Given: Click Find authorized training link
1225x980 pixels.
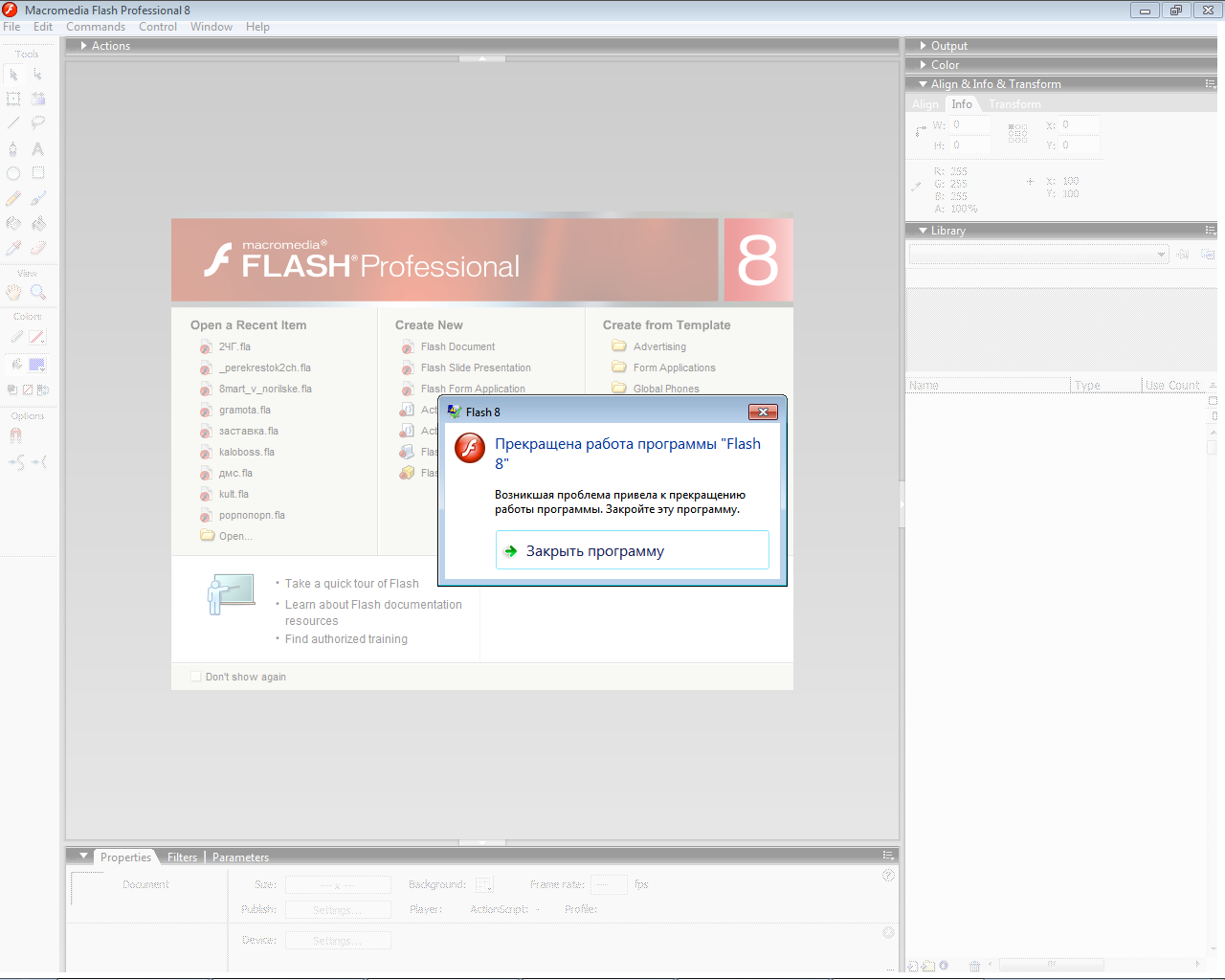Looking at the screenshot, I should point(345,639).
